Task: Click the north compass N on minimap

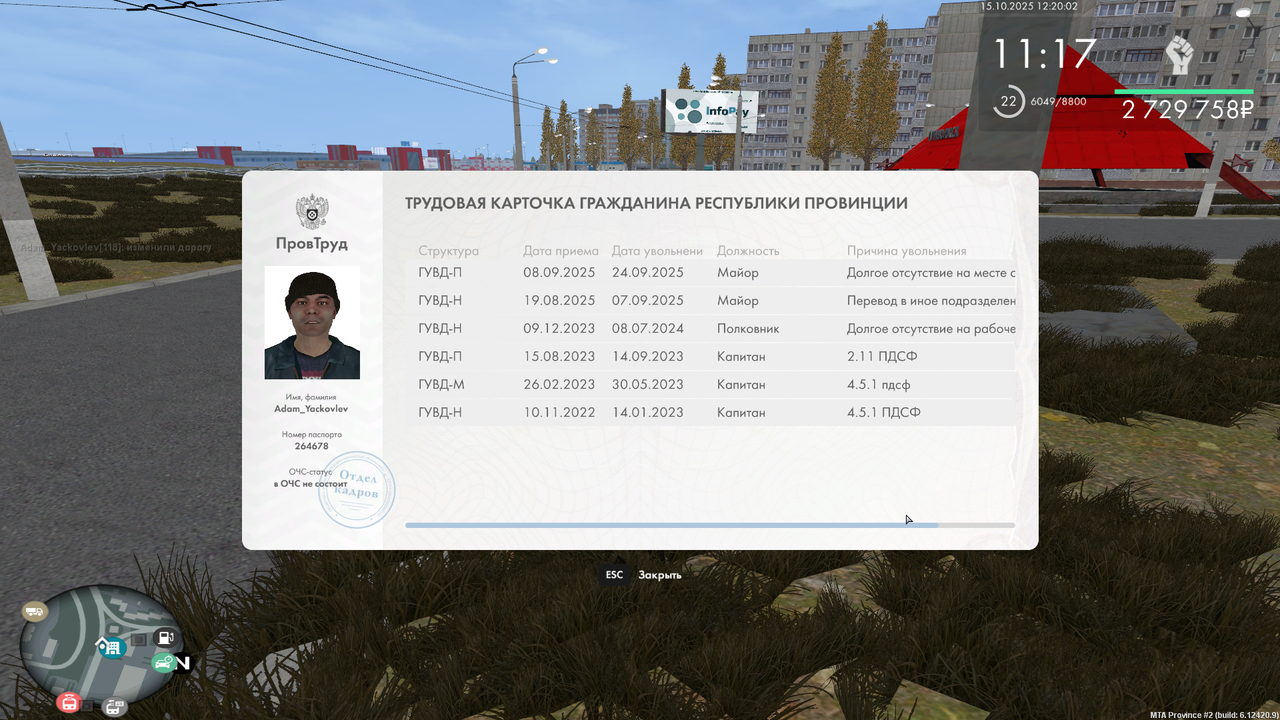Action: click(x=184, y=662)
